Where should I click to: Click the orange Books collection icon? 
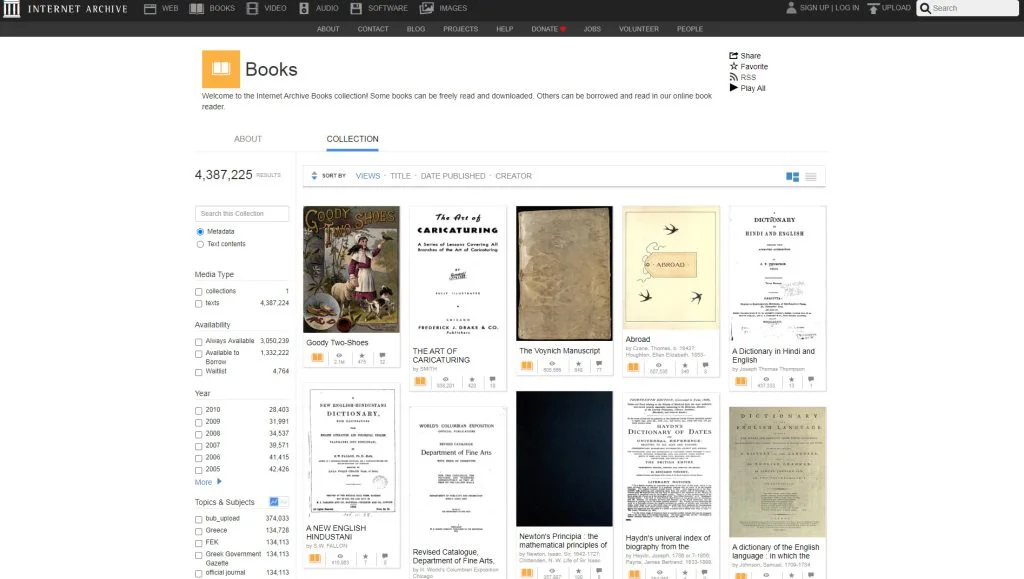(x=221, y=69)
